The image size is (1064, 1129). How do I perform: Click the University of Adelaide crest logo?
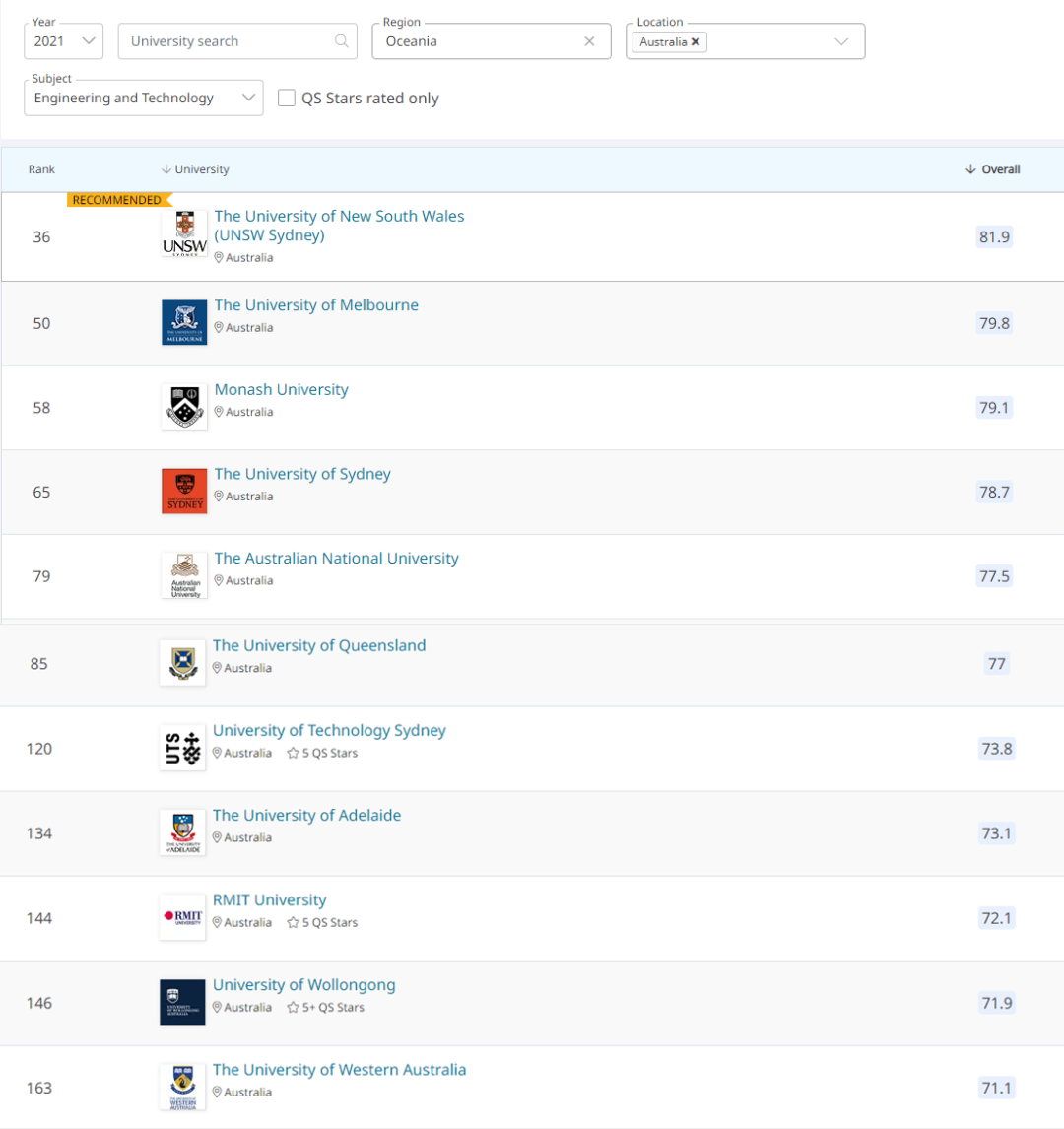183,832
